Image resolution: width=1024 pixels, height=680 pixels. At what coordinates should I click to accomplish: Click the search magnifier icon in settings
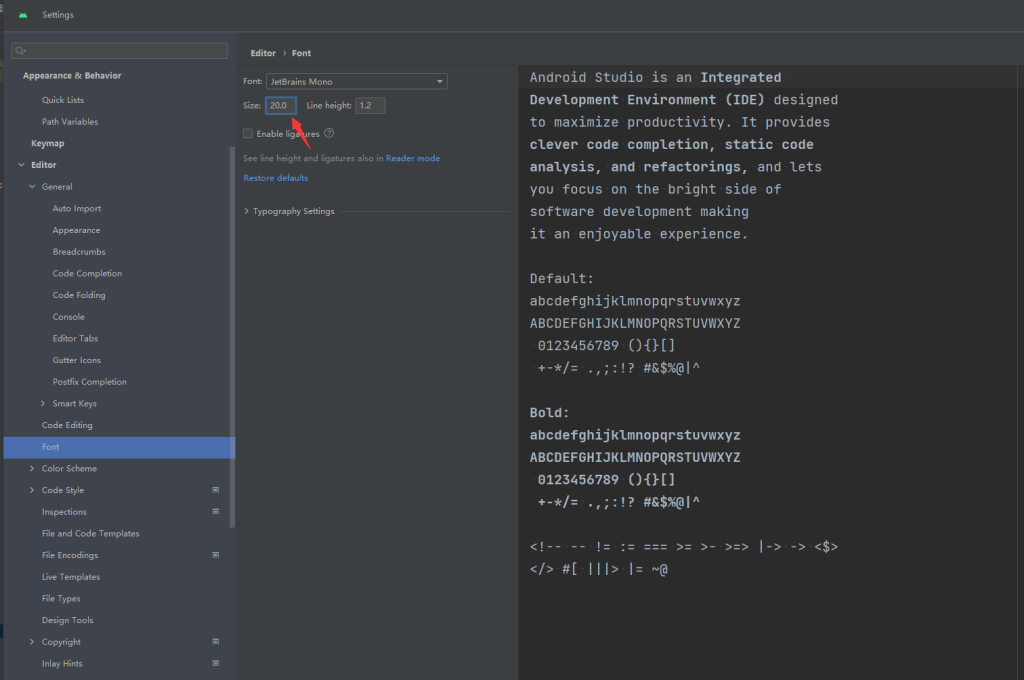tap(20, 50)
